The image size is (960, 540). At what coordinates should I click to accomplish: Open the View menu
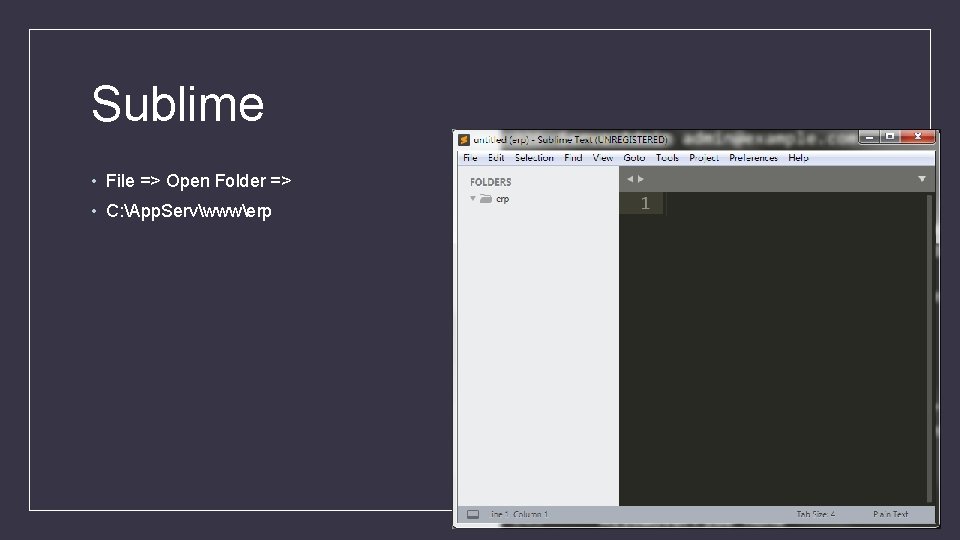click(x=602, y=158)
